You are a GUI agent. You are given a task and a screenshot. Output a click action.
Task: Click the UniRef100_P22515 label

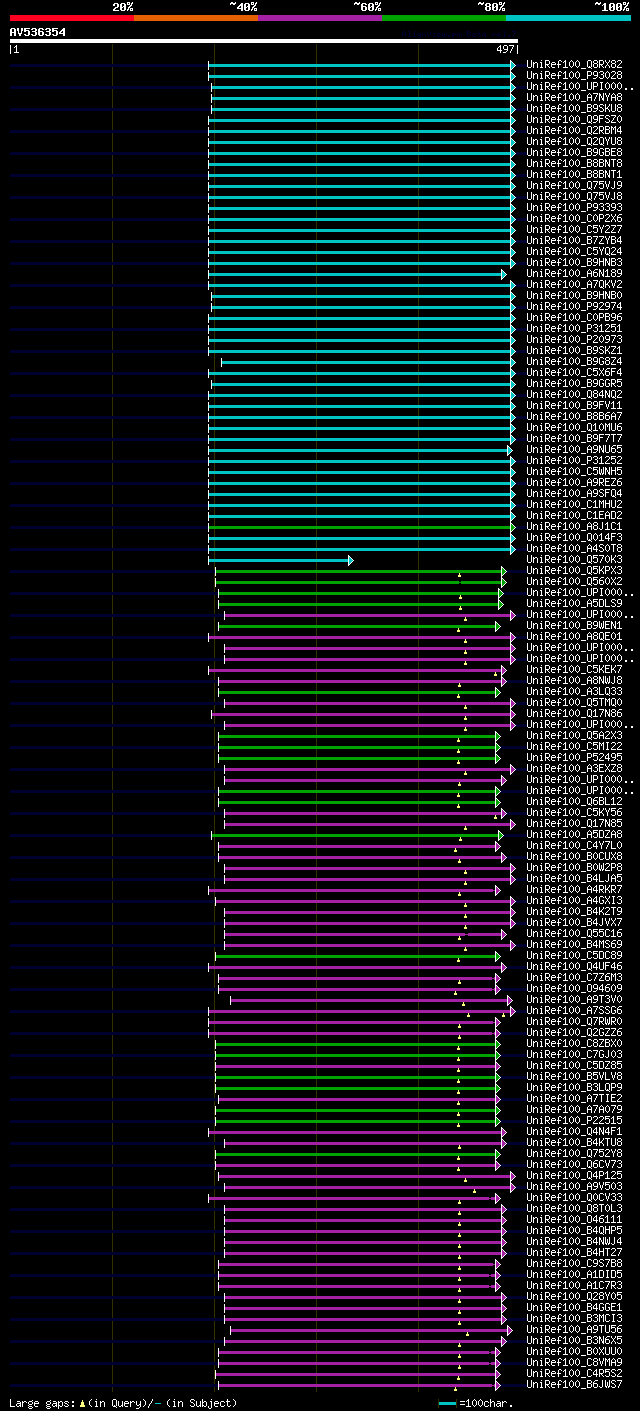point(574,1121)
